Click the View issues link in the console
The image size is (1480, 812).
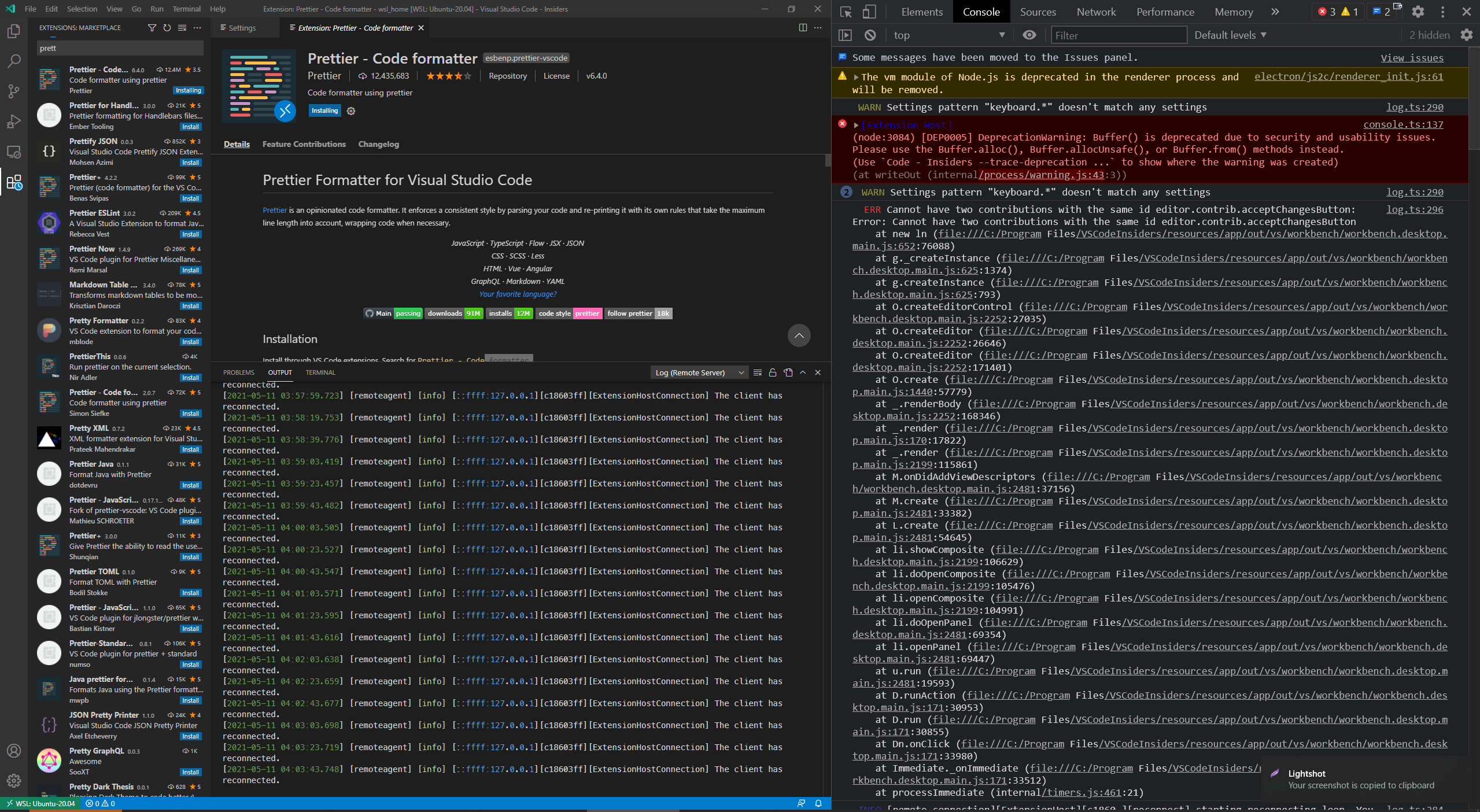[x=1411, y=57]
